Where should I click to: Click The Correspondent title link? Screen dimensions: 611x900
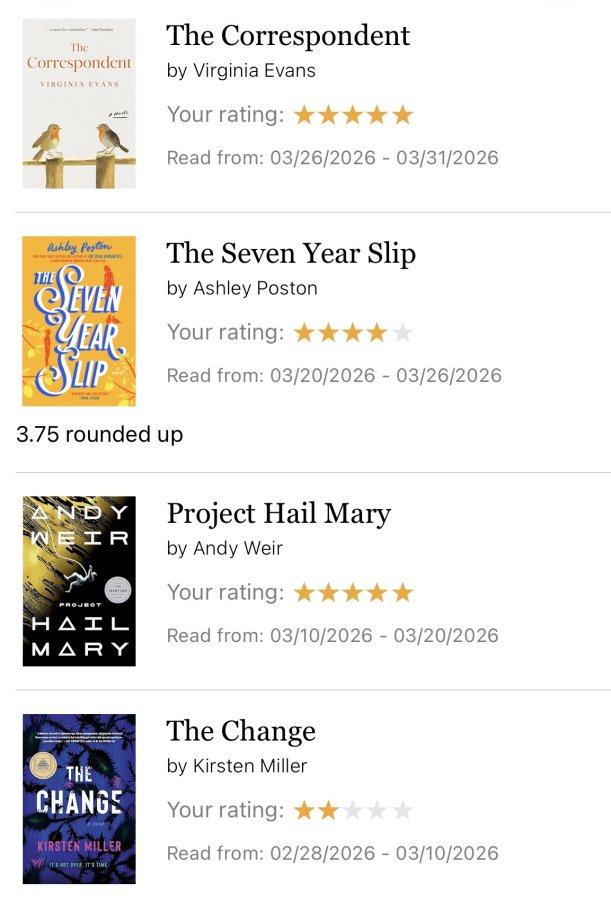[288, 36]
